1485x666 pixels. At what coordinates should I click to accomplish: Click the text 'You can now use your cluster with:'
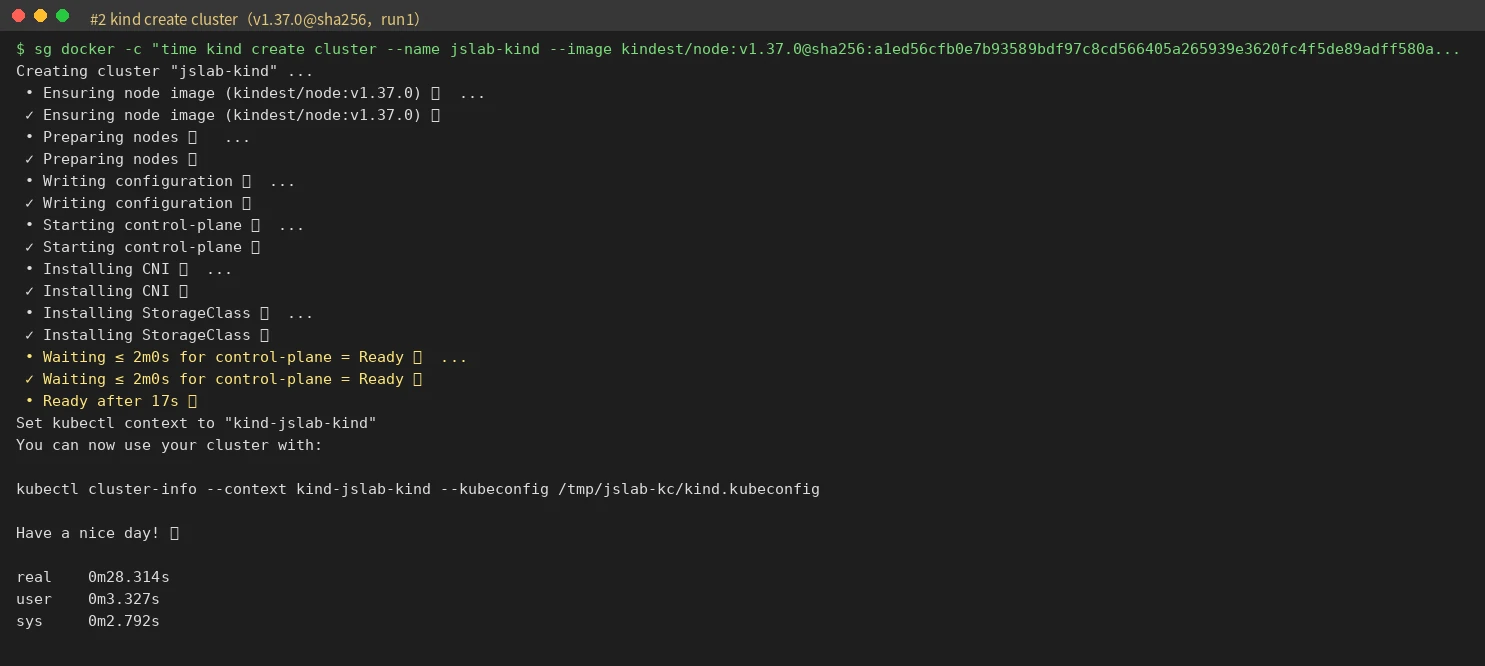coord(169,445)
